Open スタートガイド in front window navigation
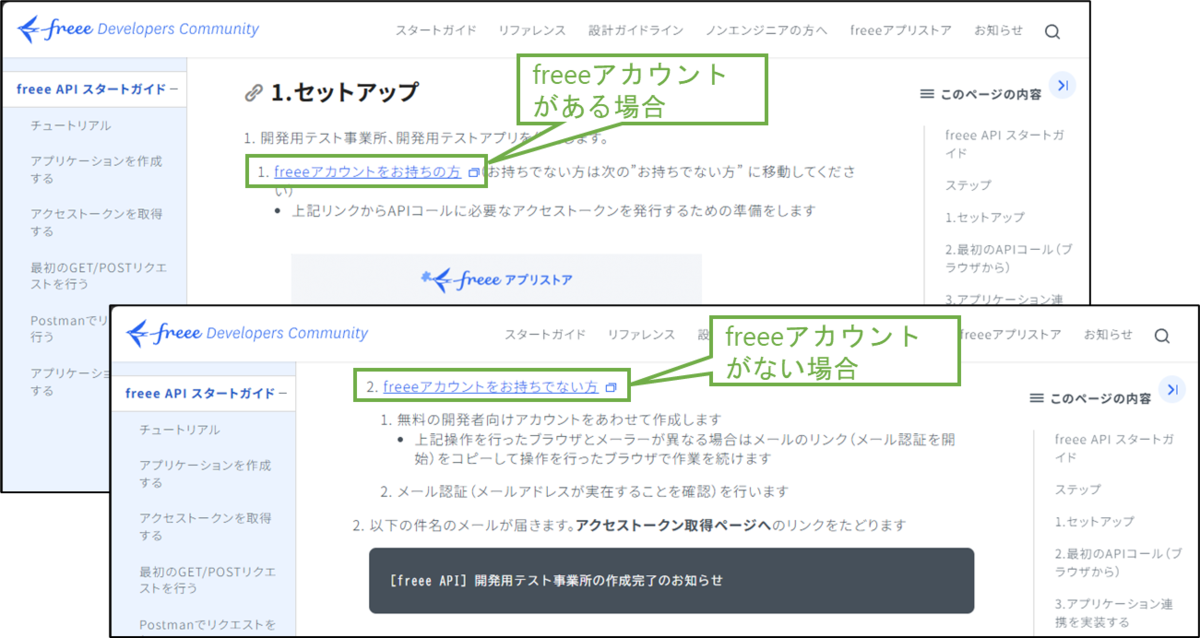Viewport: 1200px width, 638px height. click(545, 335)
